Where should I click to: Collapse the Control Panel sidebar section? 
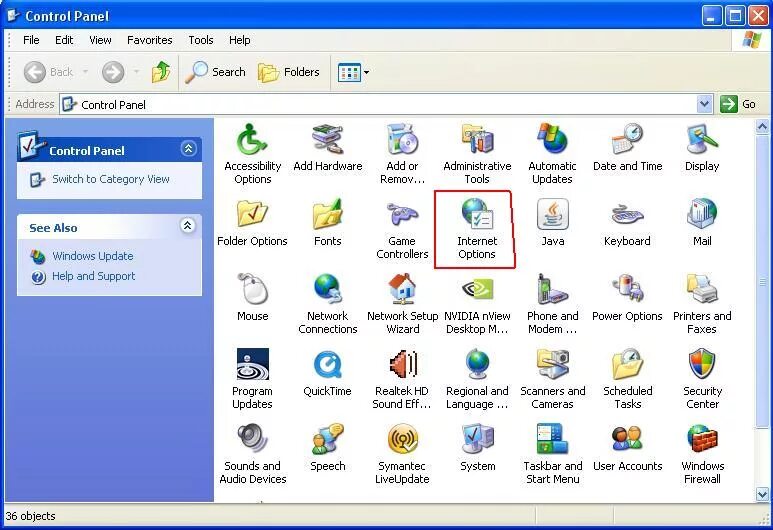tap(188, 148)
